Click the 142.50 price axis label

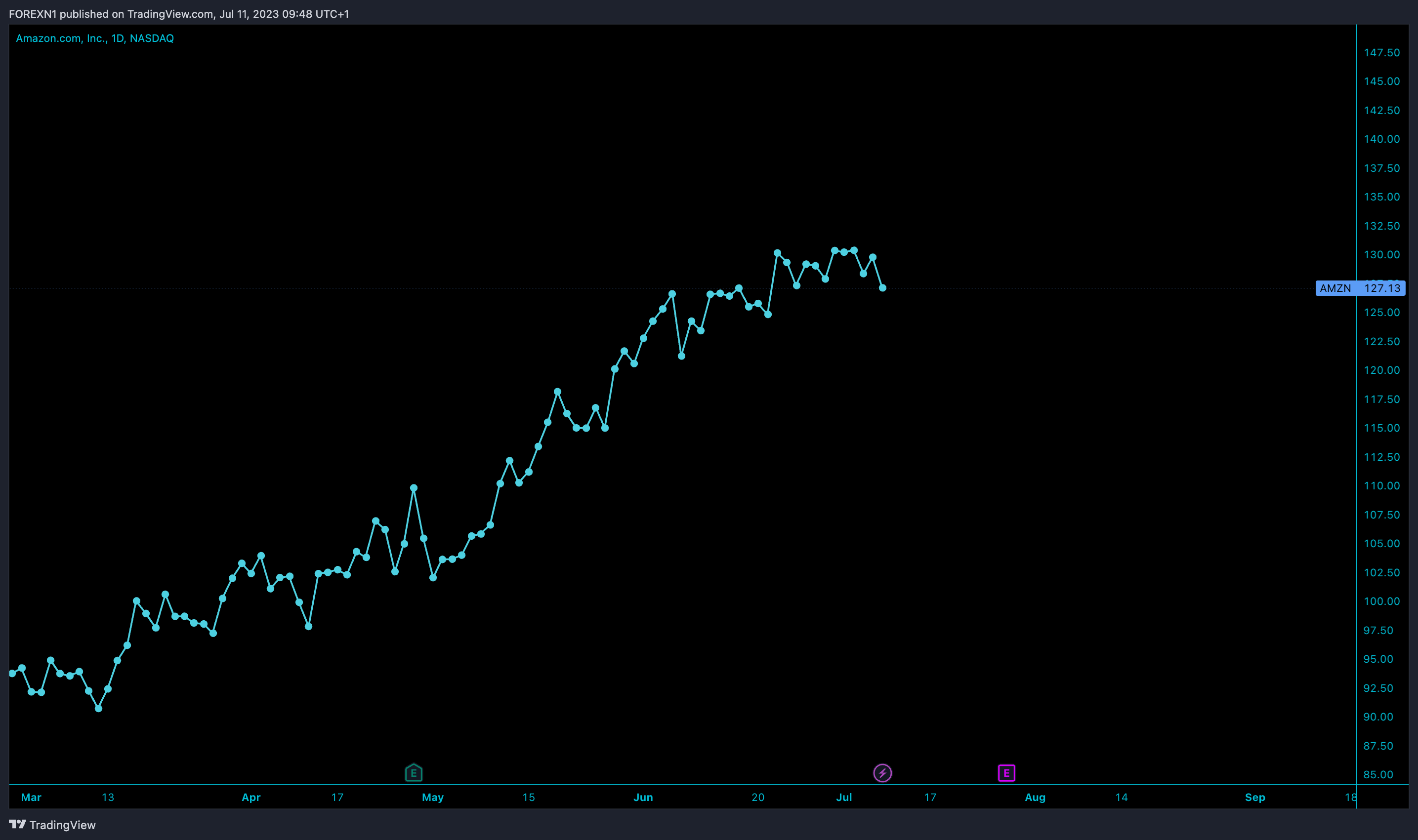1381,111
